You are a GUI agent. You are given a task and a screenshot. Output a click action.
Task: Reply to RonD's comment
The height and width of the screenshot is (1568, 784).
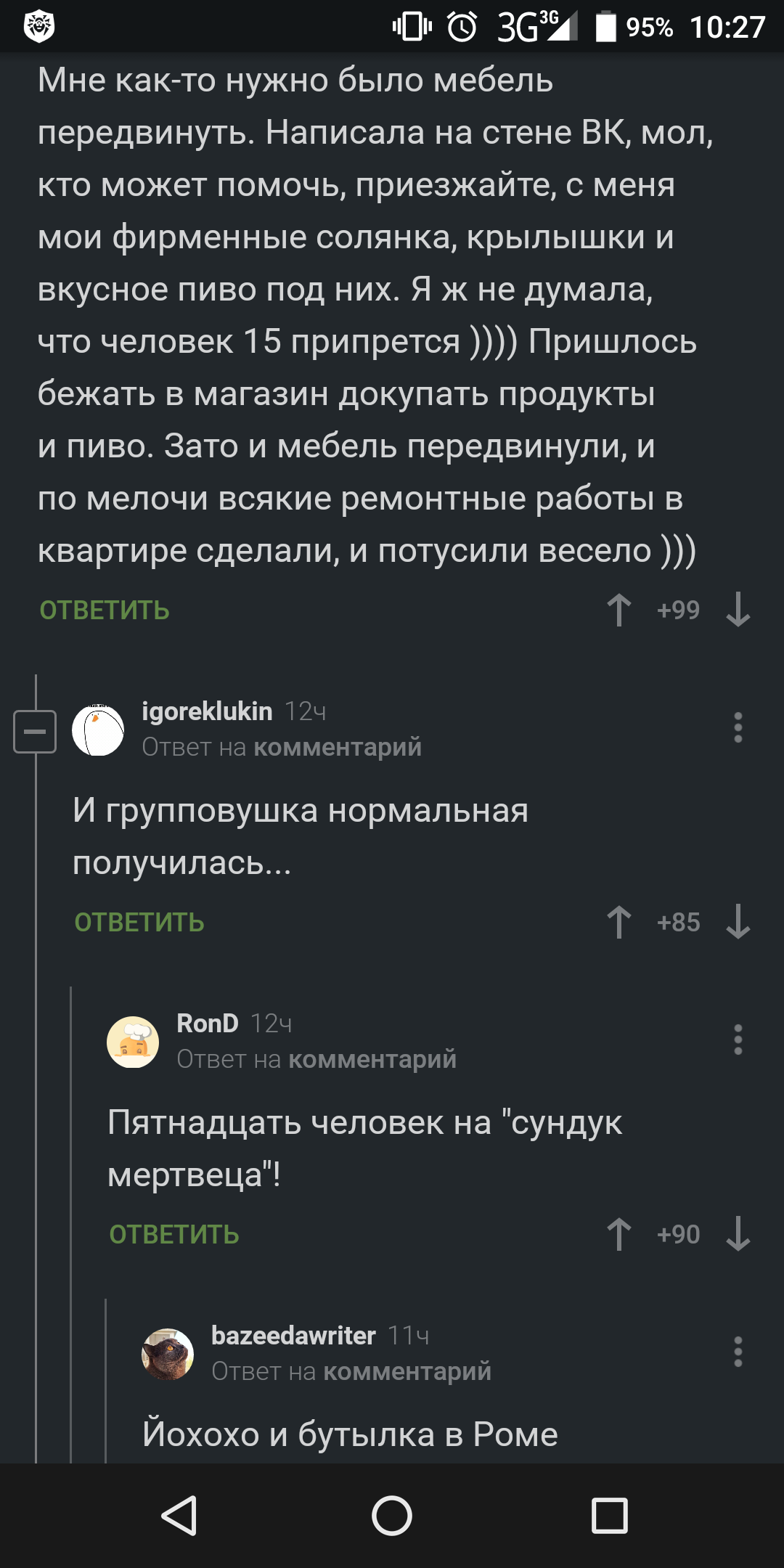pyautogui.click(x=174, y=1235)
